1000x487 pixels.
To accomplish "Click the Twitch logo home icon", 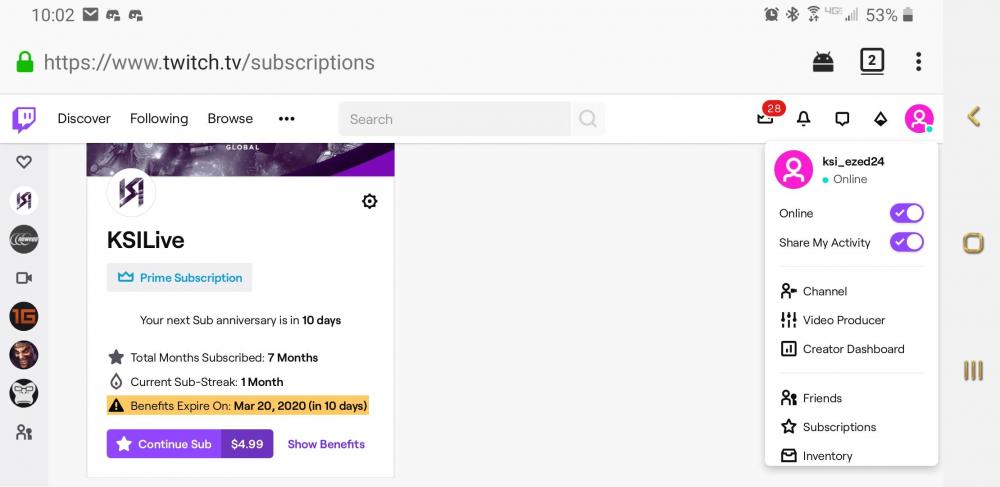I will (24, 119).
